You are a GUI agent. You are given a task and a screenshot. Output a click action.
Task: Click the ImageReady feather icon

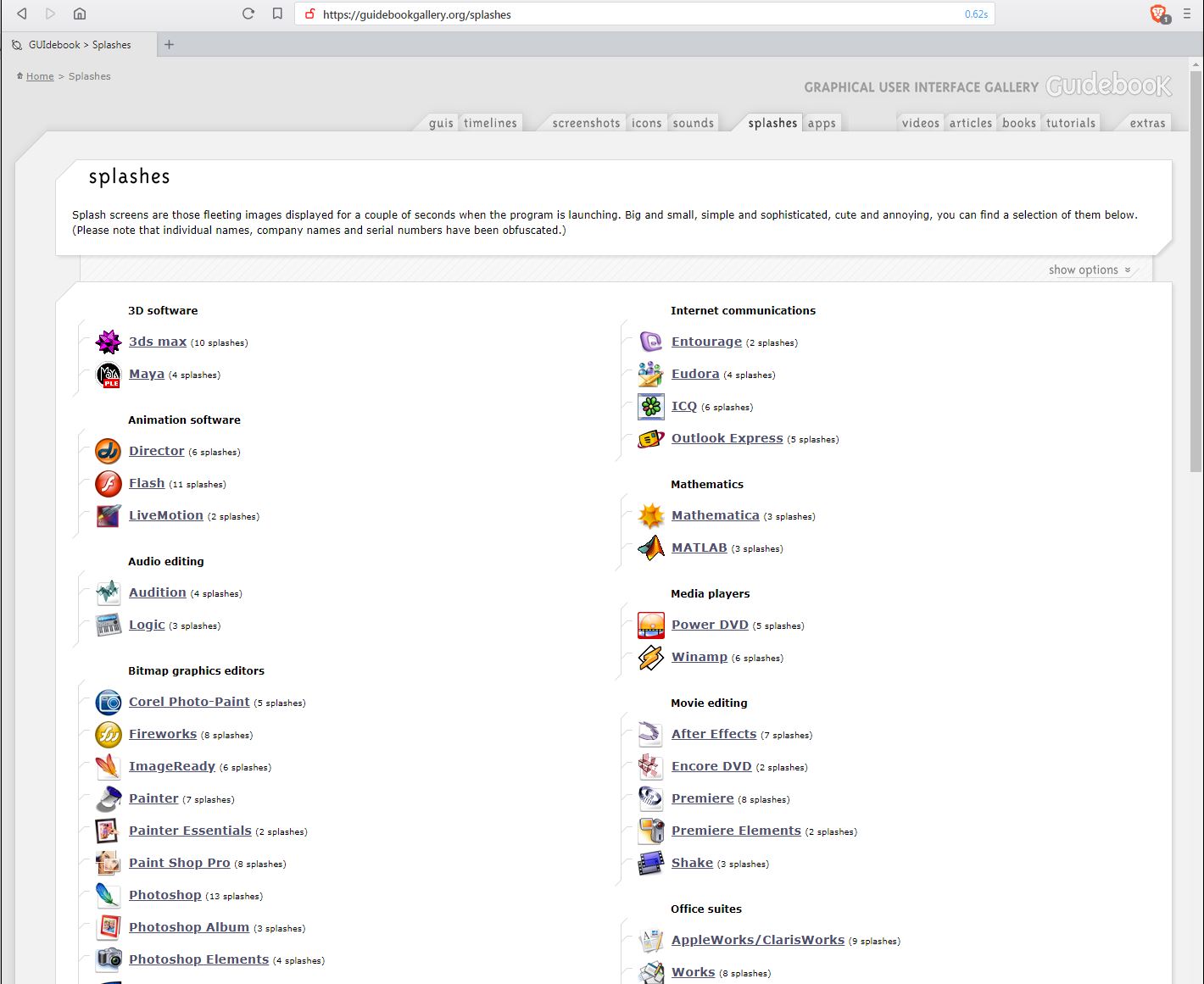pyautogui.click(x=109, y=767)
